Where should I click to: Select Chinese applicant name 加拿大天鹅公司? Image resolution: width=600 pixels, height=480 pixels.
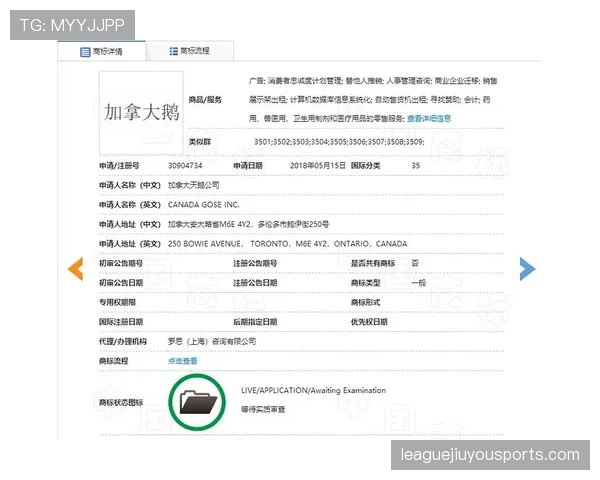coord(194,185)
